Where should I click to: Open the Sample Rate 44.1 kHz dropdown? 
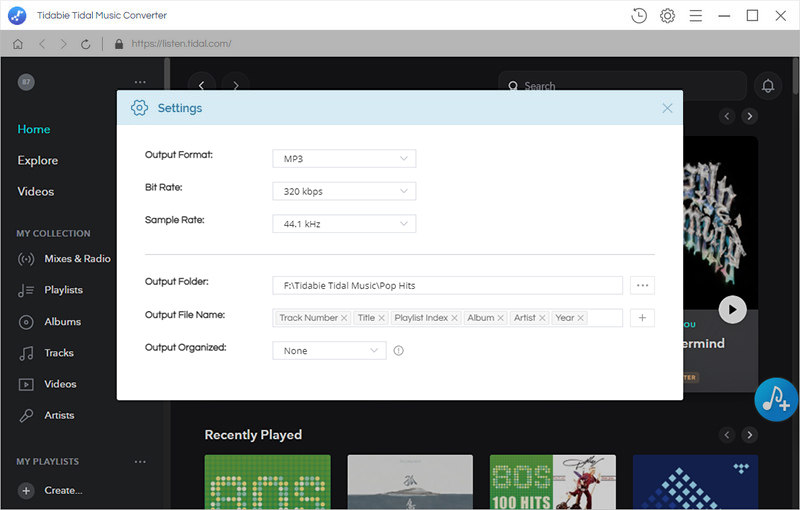(344, 224)
